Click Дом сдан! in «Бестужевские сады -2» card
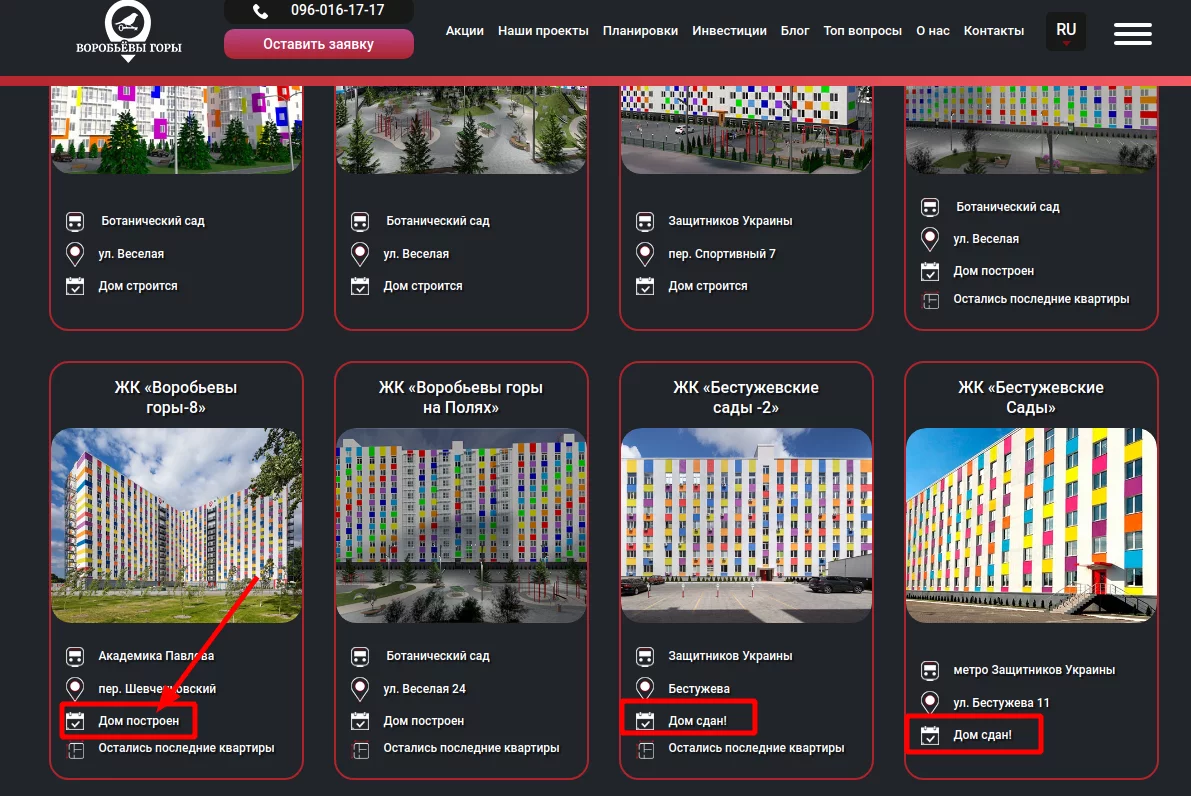This screenshot has width=1191, height=796. 697,721
